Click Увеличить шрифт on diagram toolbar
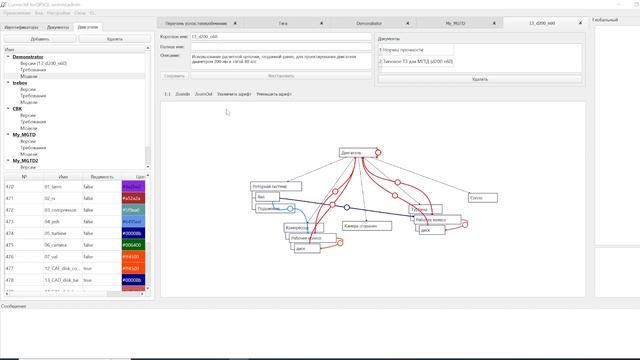 click(234, 94)
